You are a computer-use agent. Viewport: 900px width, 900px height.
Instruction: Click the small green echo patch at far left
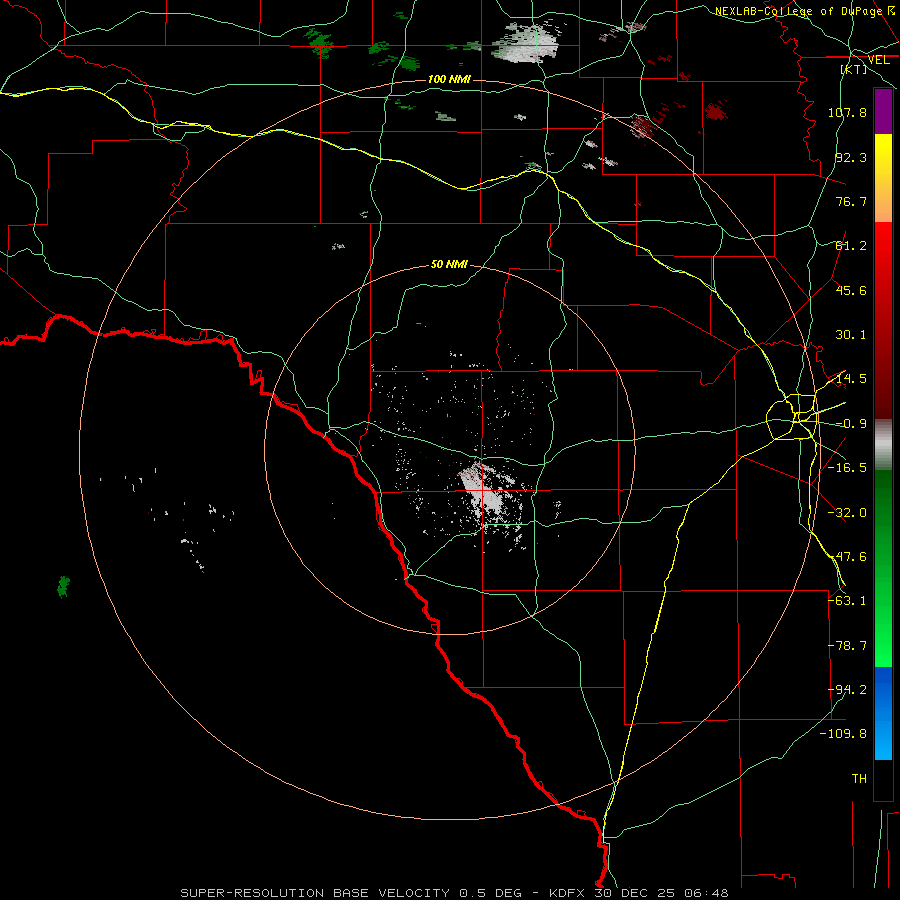(x=63, y=587)
